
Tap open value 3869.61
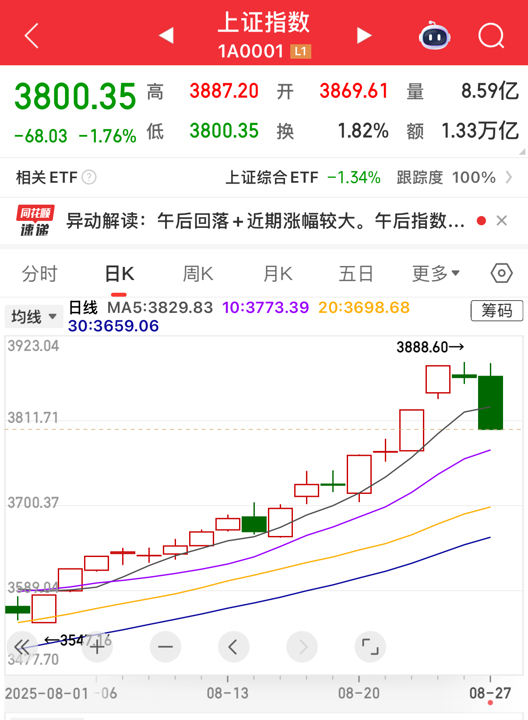pyautogui.click(x=354, y=91)
